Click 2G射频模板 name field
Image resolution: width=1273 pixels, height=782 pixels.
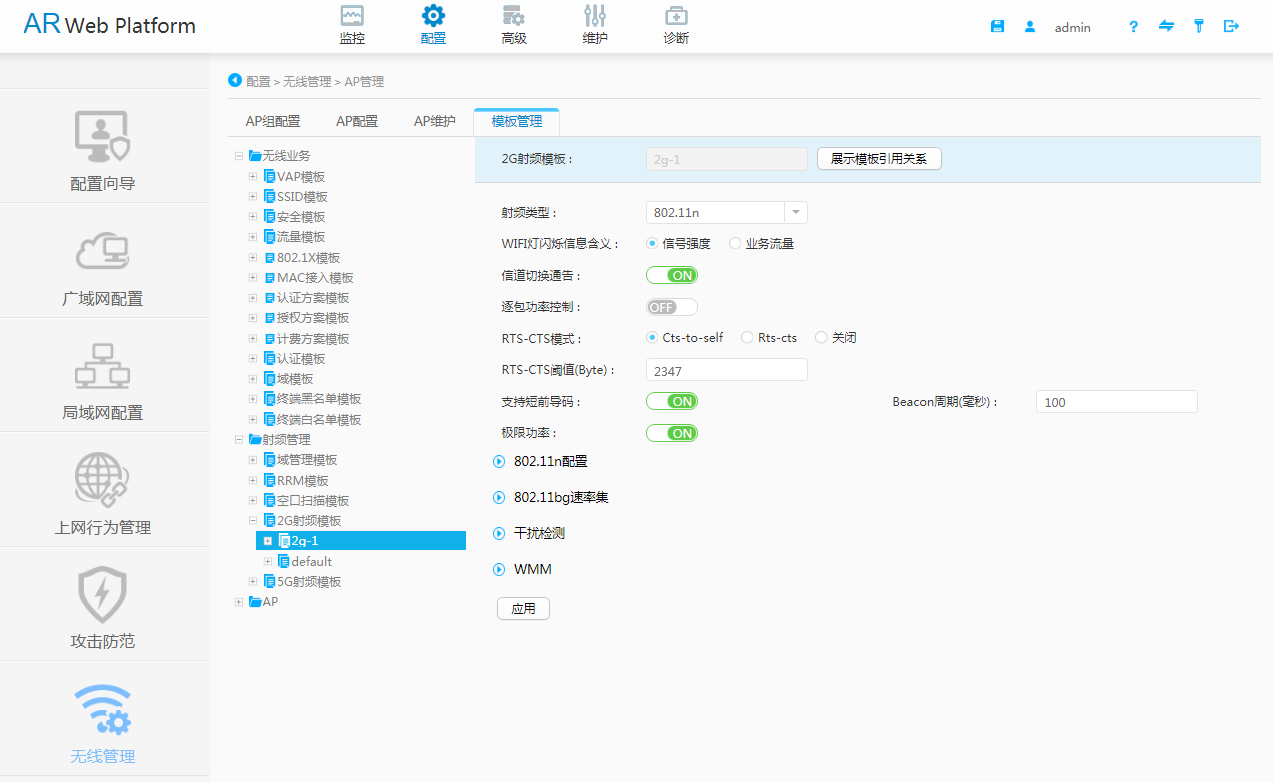coord(726,159)
